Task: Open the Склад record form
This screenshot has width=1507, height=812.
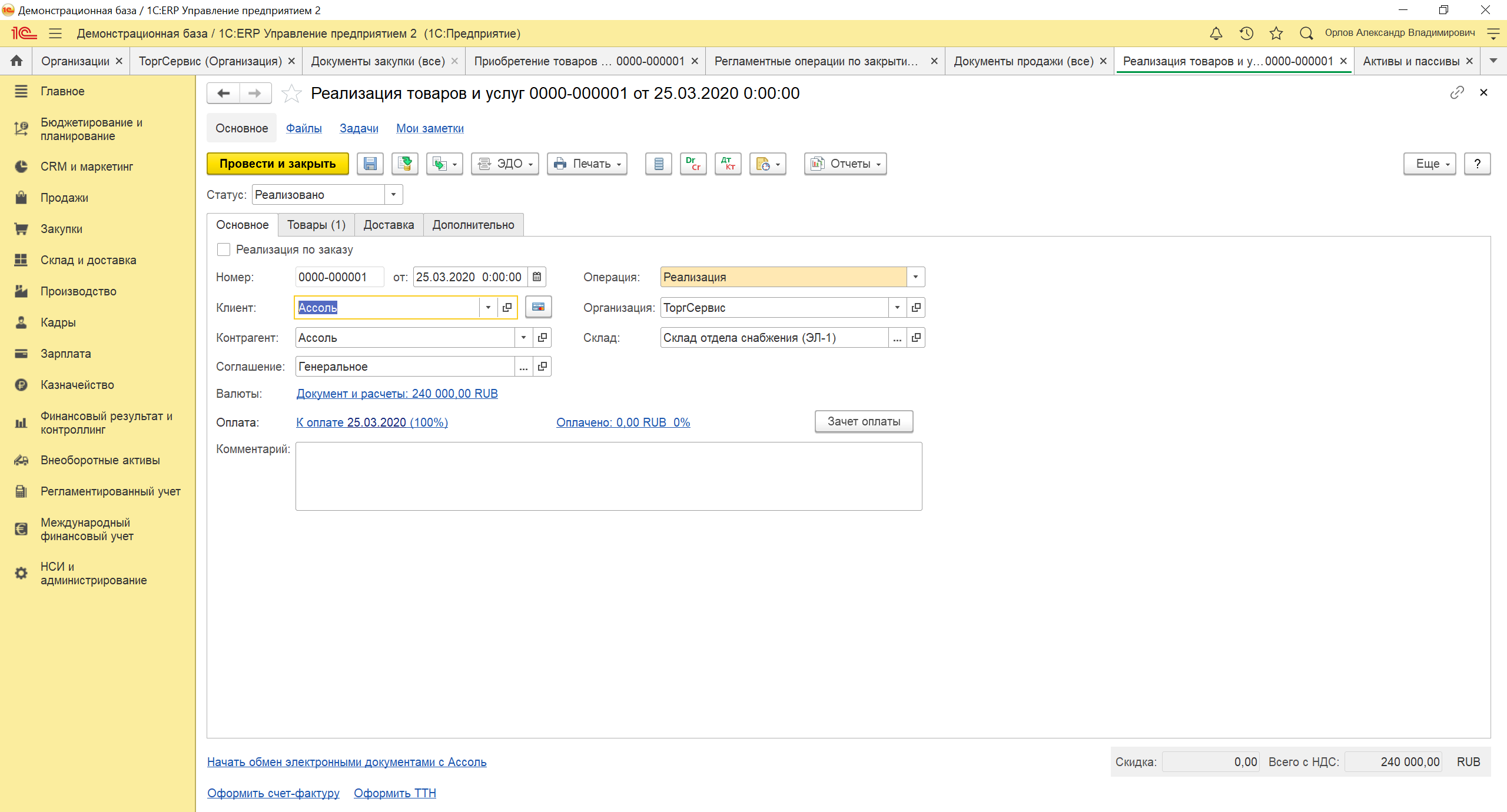Action: click(x=916, y=337)
